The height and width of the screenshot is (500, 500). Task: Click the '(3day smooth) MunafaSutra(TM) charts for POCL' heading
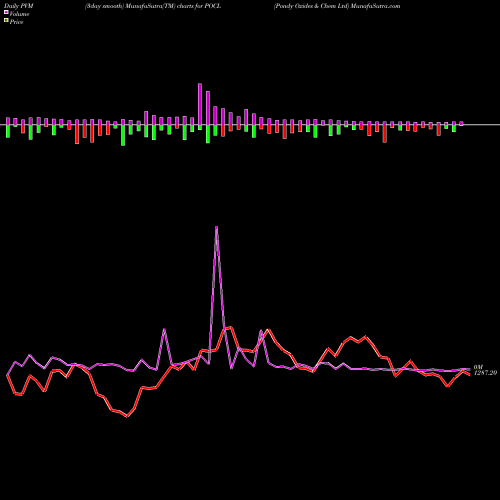point(153,6)
